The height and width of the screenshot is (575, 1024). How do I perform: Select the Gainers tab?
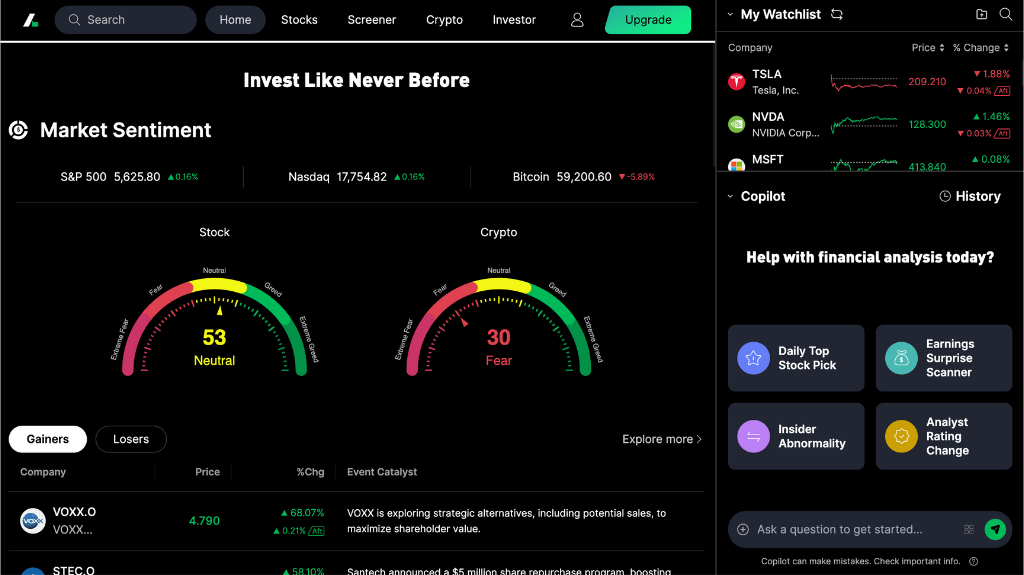pyautogui.click(x=48, y=439)
